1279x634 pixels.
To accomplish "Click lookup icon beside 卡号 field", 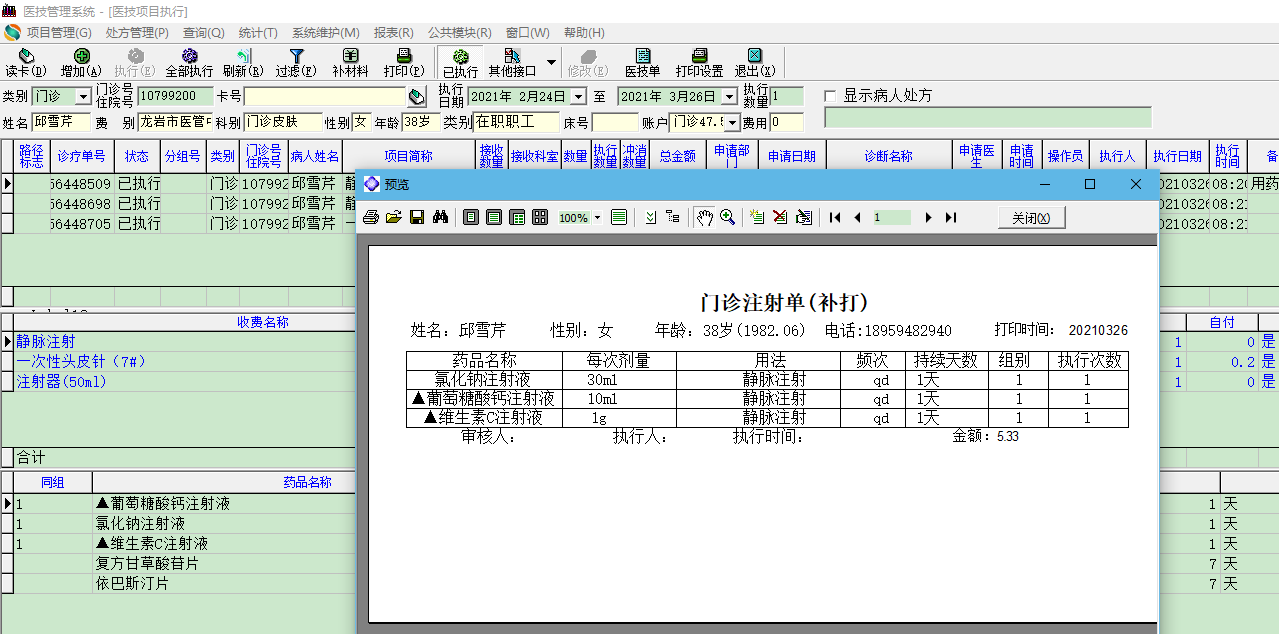I will pos(418,97).
